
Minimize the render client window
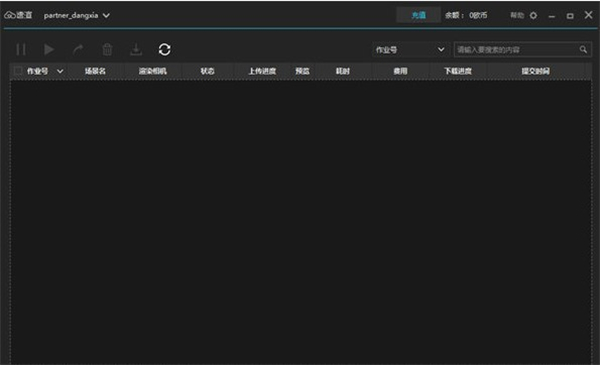click(551, 16)
